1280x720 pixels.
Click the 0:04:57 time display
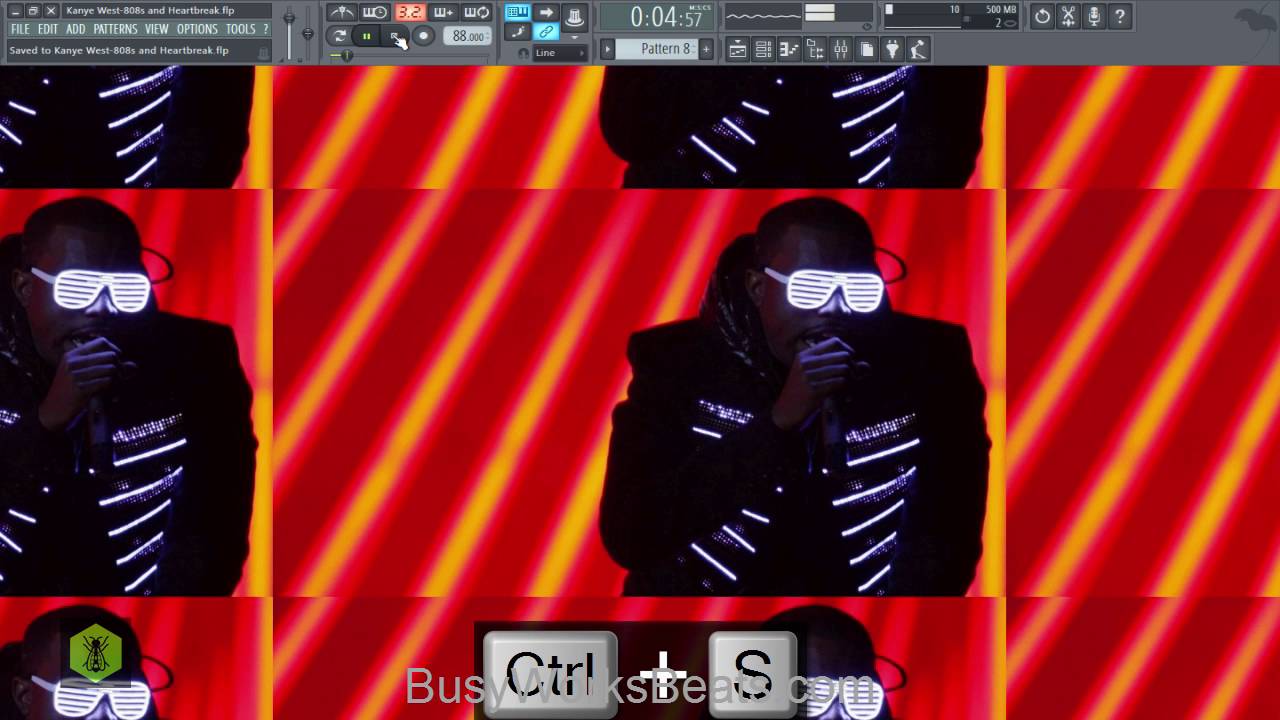click(x=657, y=17)
